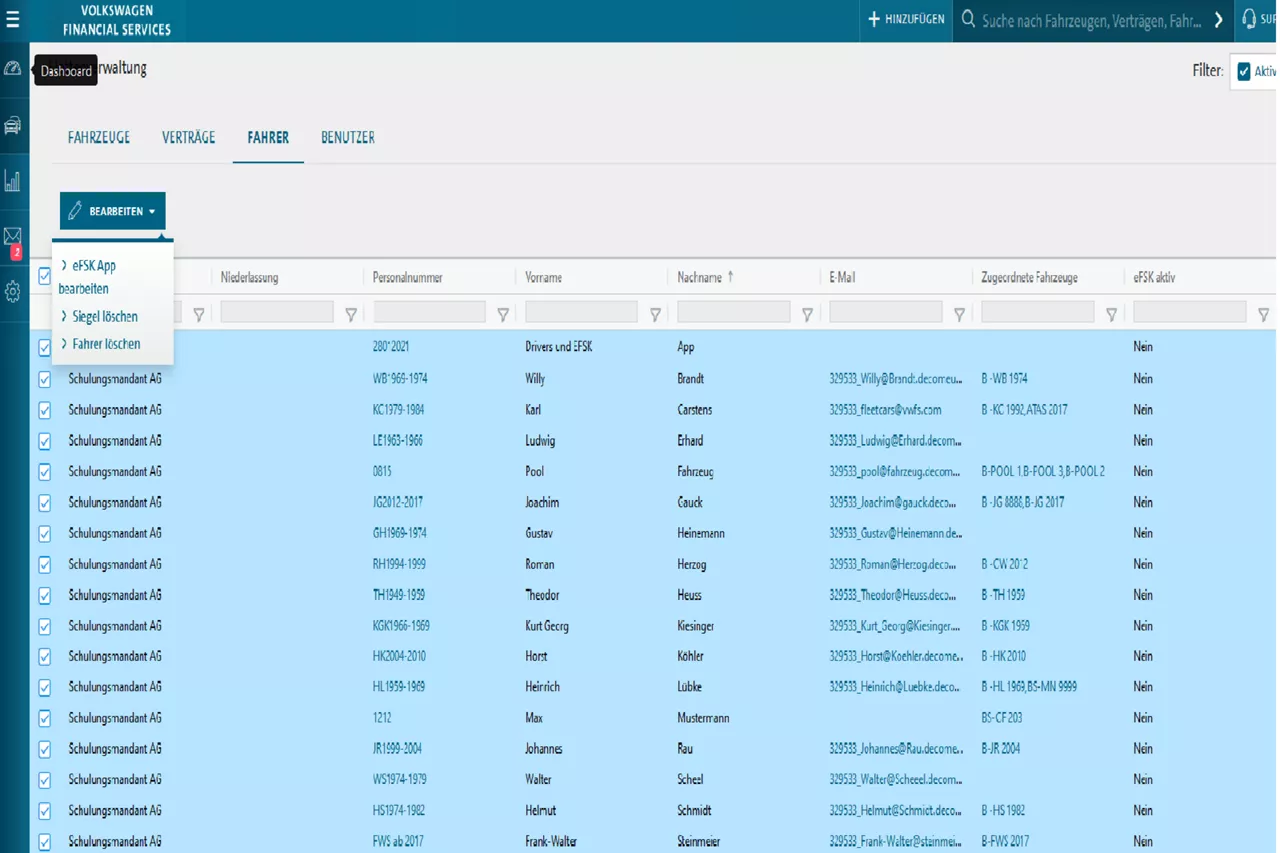
Task: Switch to the Verträge tab
Action: pos(189,138)
